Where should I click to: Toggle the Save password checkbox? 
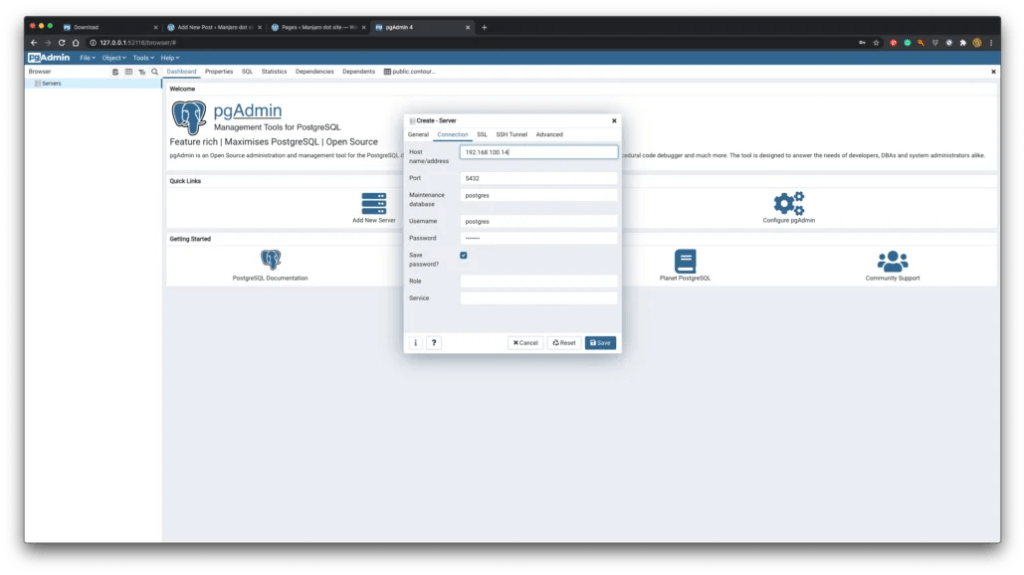coord(464,255)
